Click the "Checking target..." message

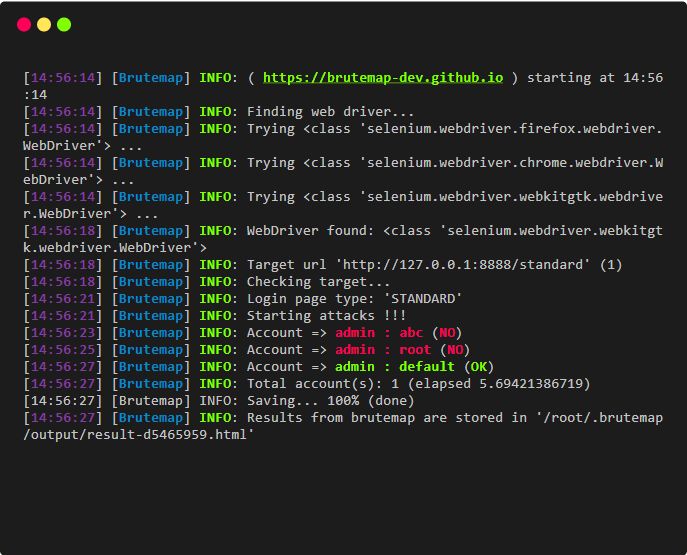click(318, 281)
